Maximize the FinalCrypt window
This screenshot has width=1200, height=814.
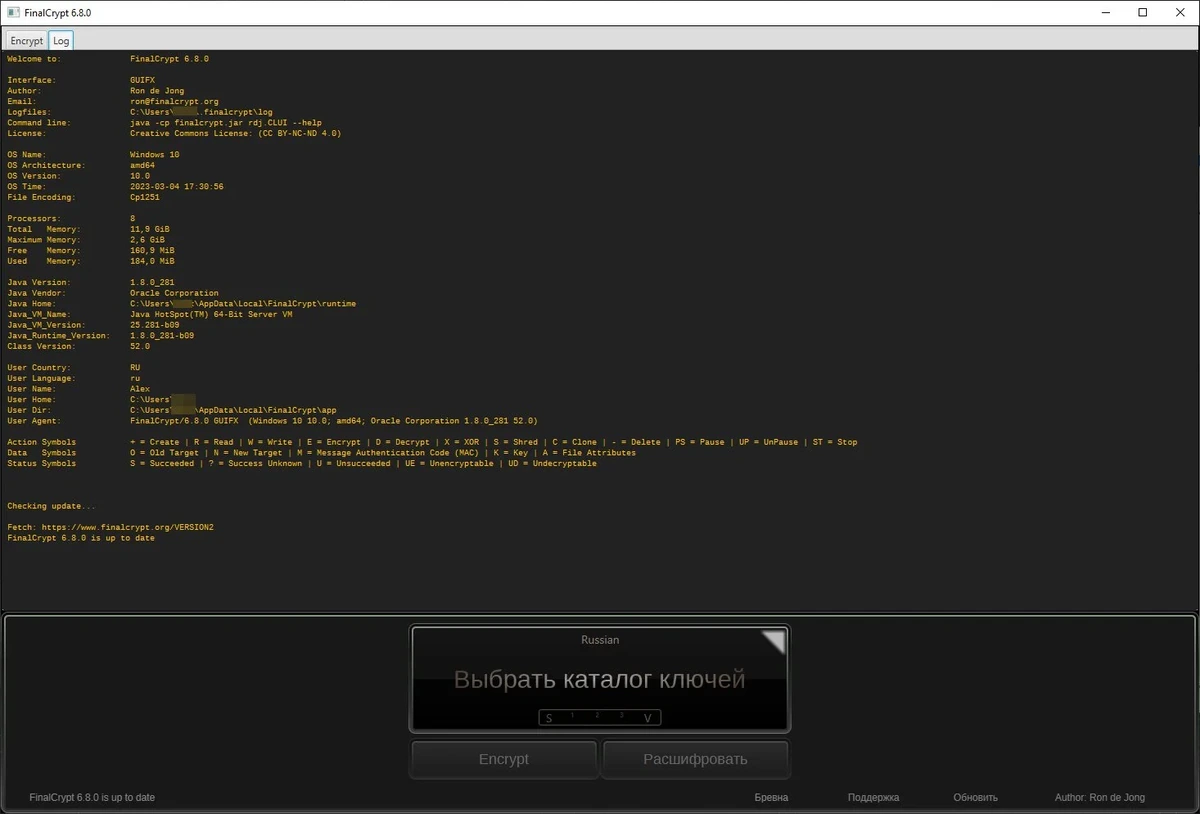1142,13
